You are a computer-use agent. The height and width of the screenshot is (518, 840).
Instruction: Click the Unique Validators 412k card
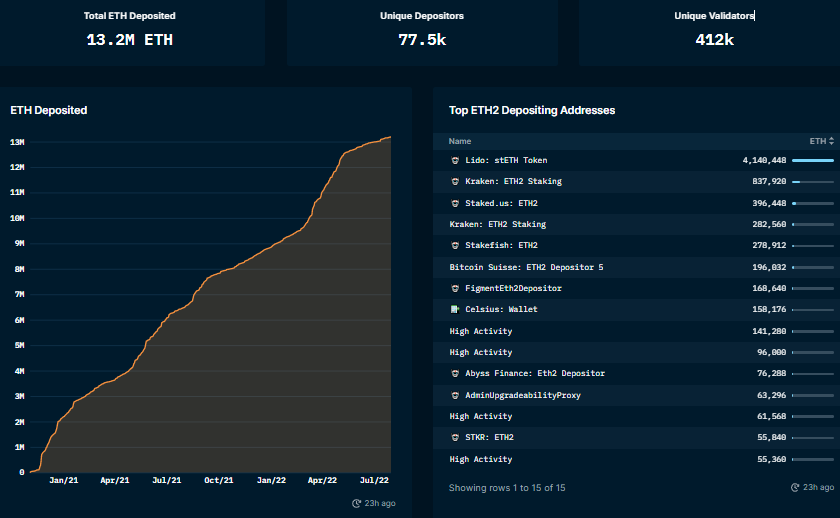click(714, 30)
